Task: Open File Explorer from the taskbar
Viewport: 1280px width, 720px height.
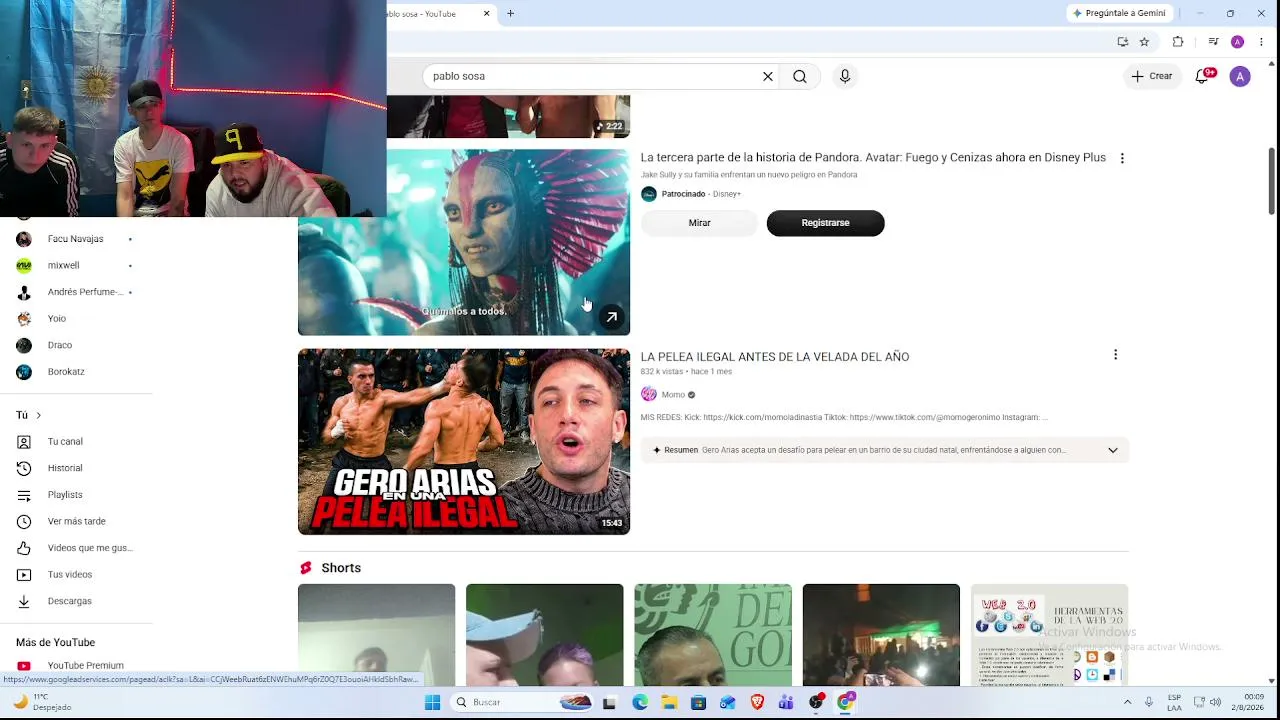Action: coord(669,702)
